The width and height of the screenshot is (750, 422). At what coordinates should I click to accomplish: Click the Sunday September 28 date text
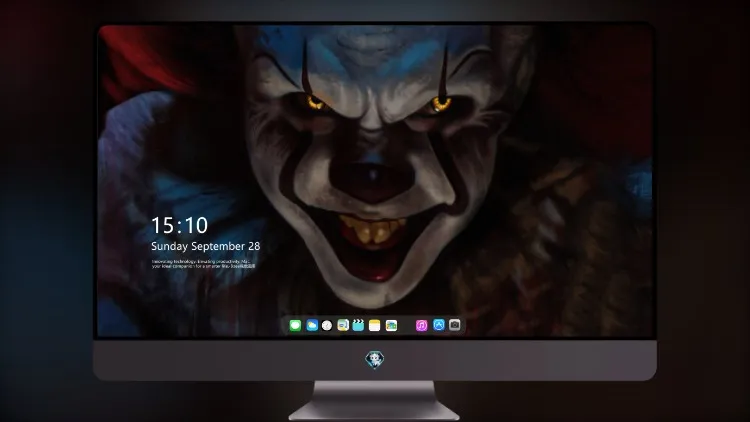pos(206,246)
